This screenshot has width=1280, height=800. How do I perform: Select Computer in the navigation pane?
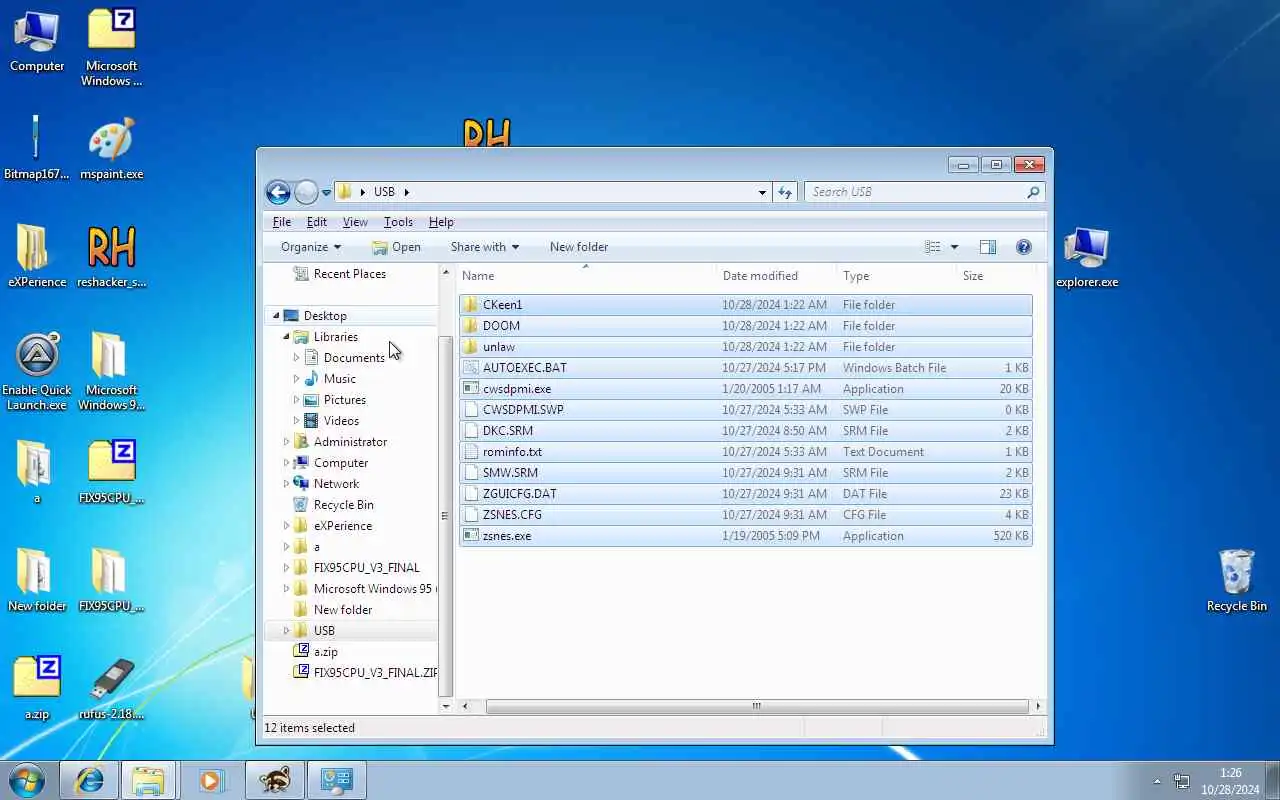pyautogui.click(x=341, y=463)
